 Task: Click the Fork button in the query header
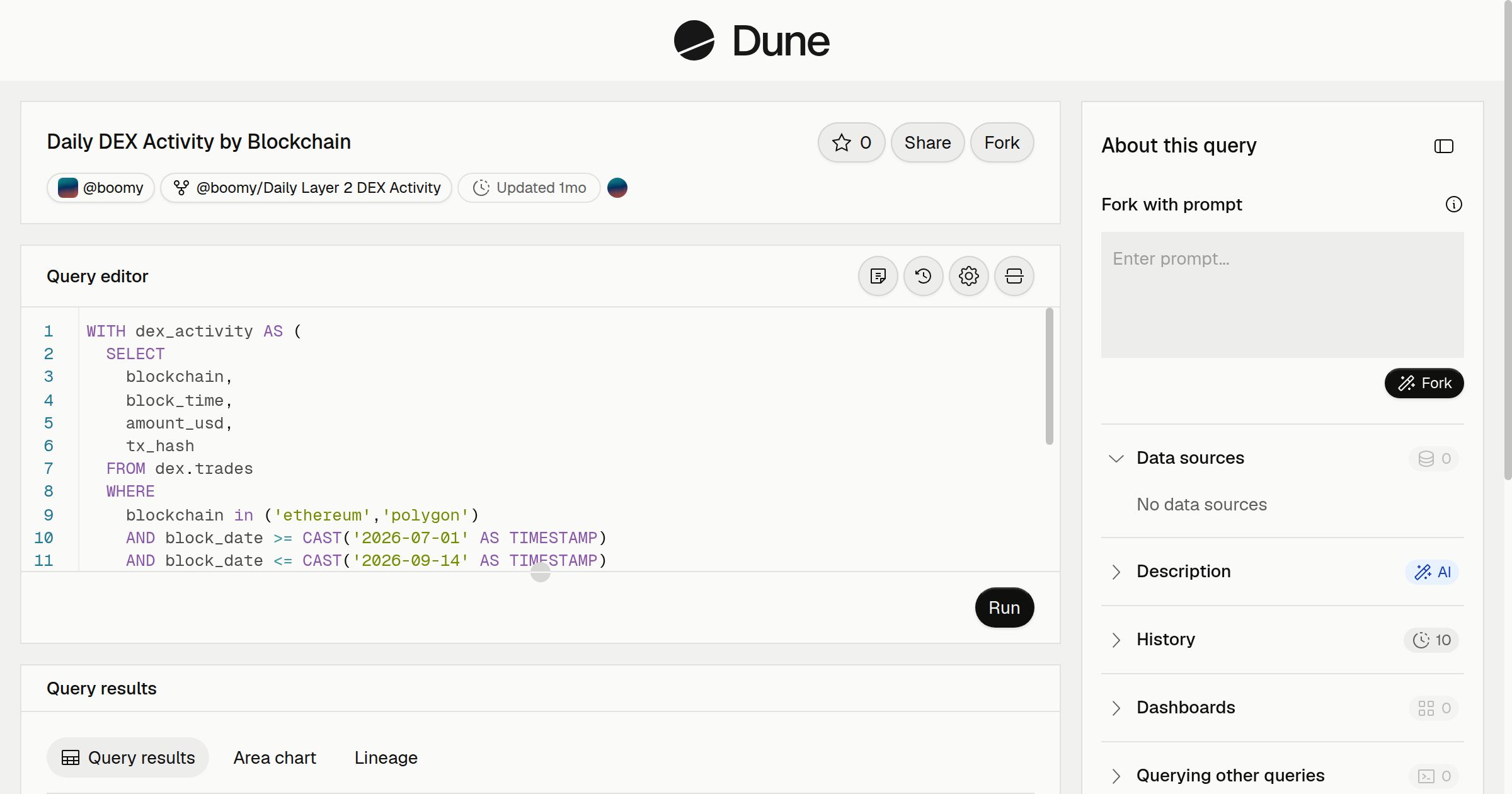(x=1002, y=142)
